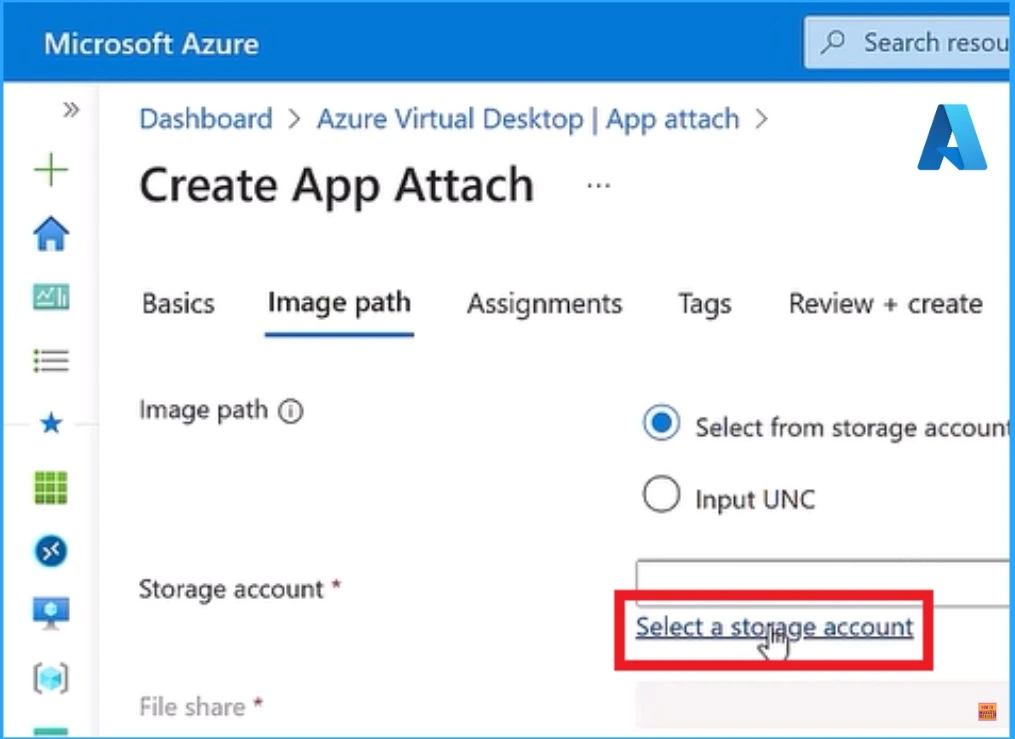Click the File share label
This screenshot has height=739, width=1015.
(x=192, y=707)
